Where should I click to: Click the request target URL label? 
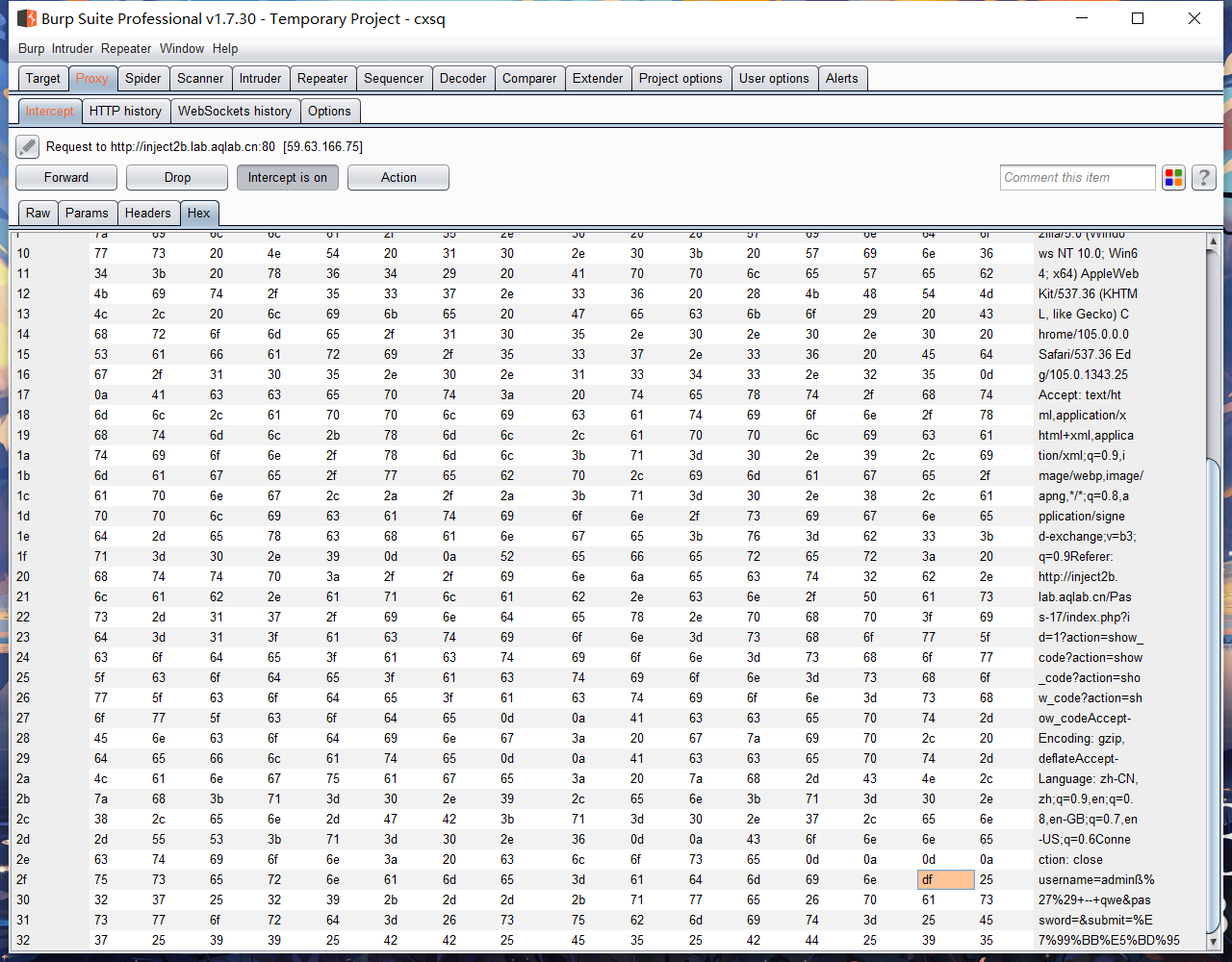(204, 147)
